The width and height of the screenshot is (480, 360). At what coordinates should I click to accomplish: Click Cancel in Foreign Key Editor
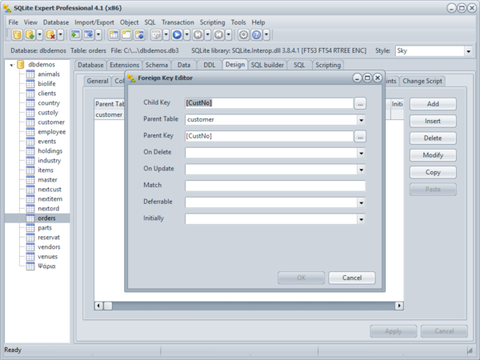click(352, 278)
